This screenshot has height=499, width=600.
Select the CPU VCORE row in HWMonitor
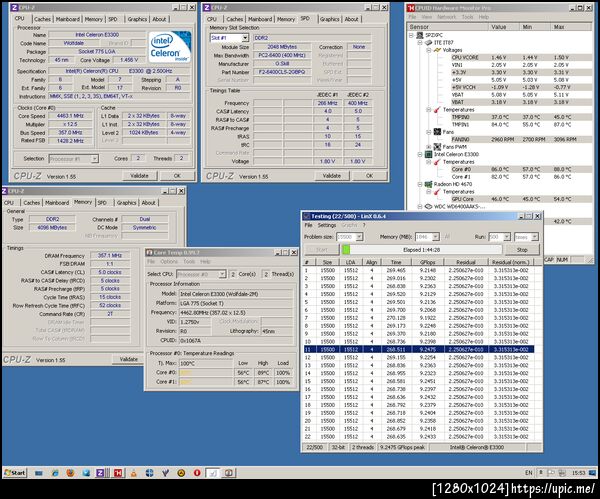click(521, 57)
